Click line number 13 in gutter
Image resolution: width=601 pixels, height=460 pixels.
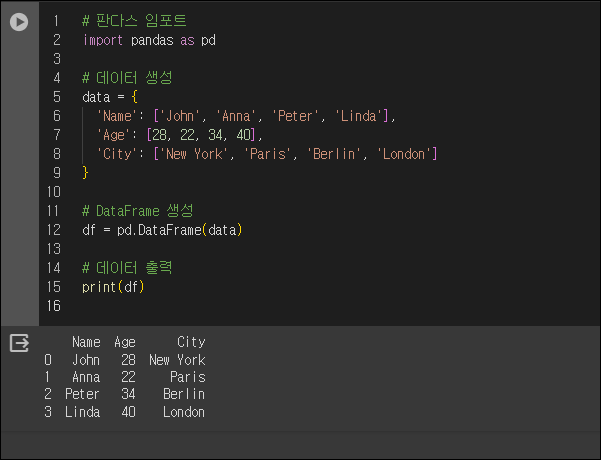tap(54, 249)
